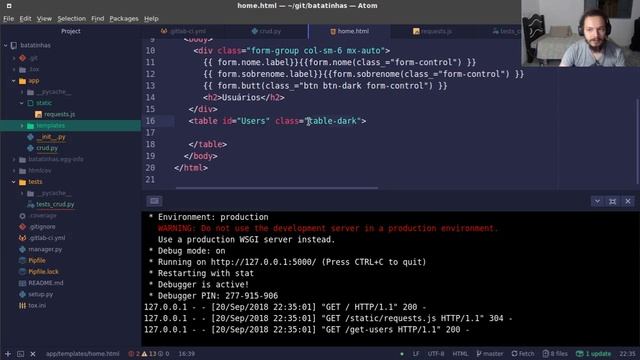Change the UTF-8 encoding selector
This screenshot has width=640, height=360.
pyautogui.click(x=436, y=354)
